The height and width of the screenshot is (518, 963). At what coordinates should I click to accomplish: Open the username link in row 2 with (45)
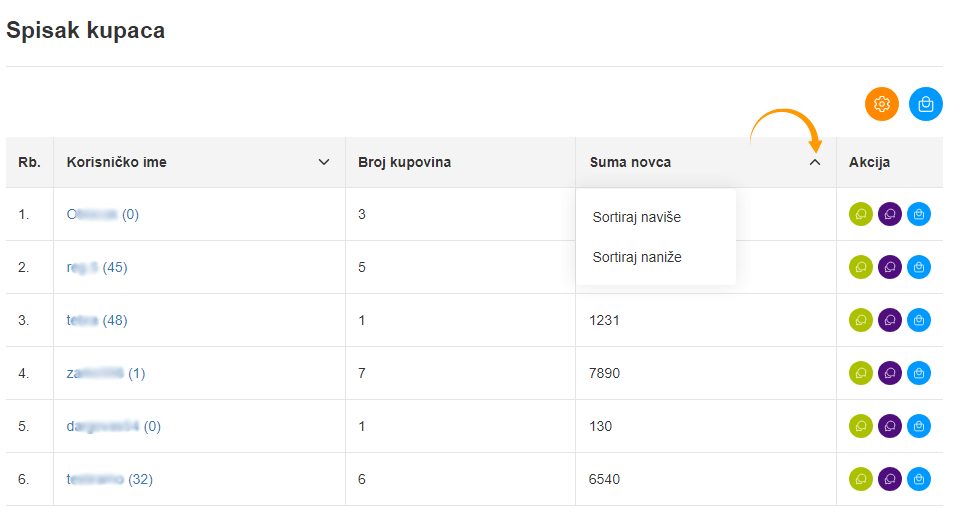point(97,267)
